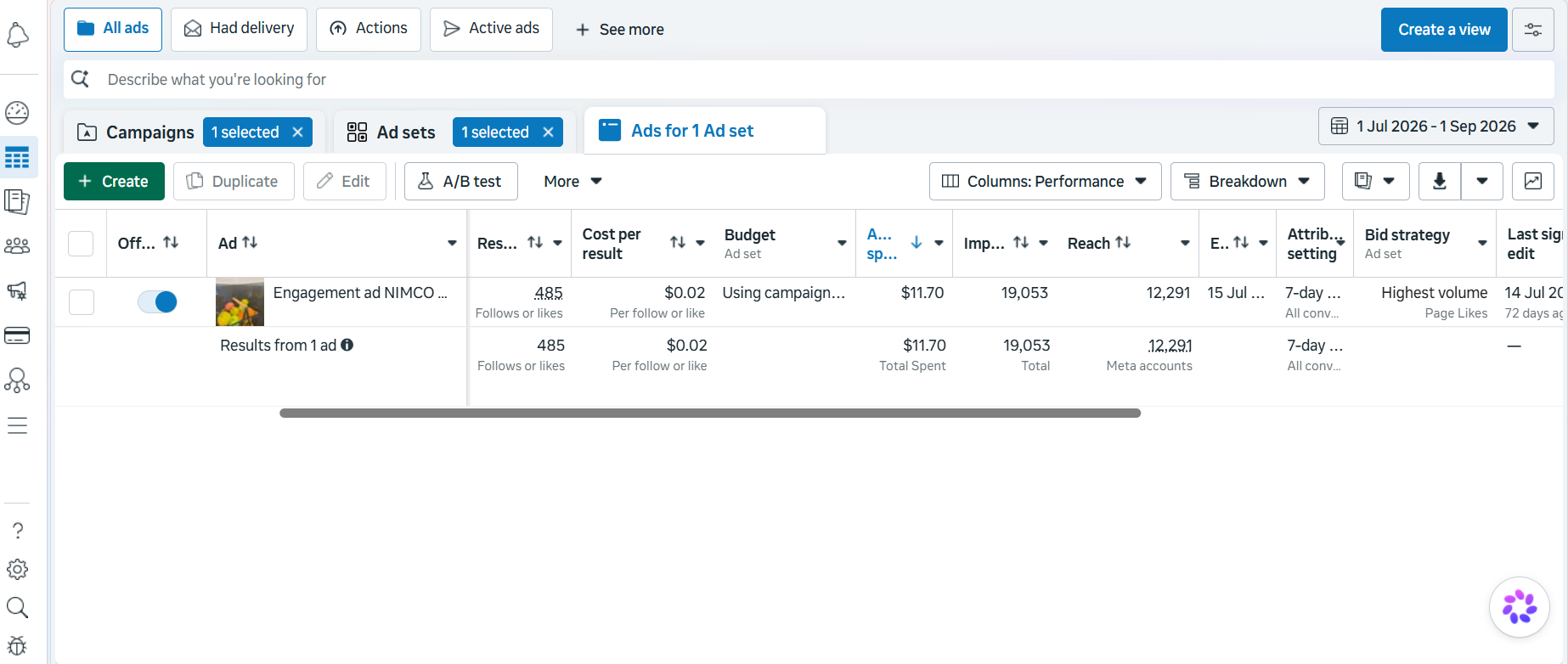This screenshot has height=664, width=1568.
Task: Tick the select-all ads header checkbox
Action: (81, 244)
